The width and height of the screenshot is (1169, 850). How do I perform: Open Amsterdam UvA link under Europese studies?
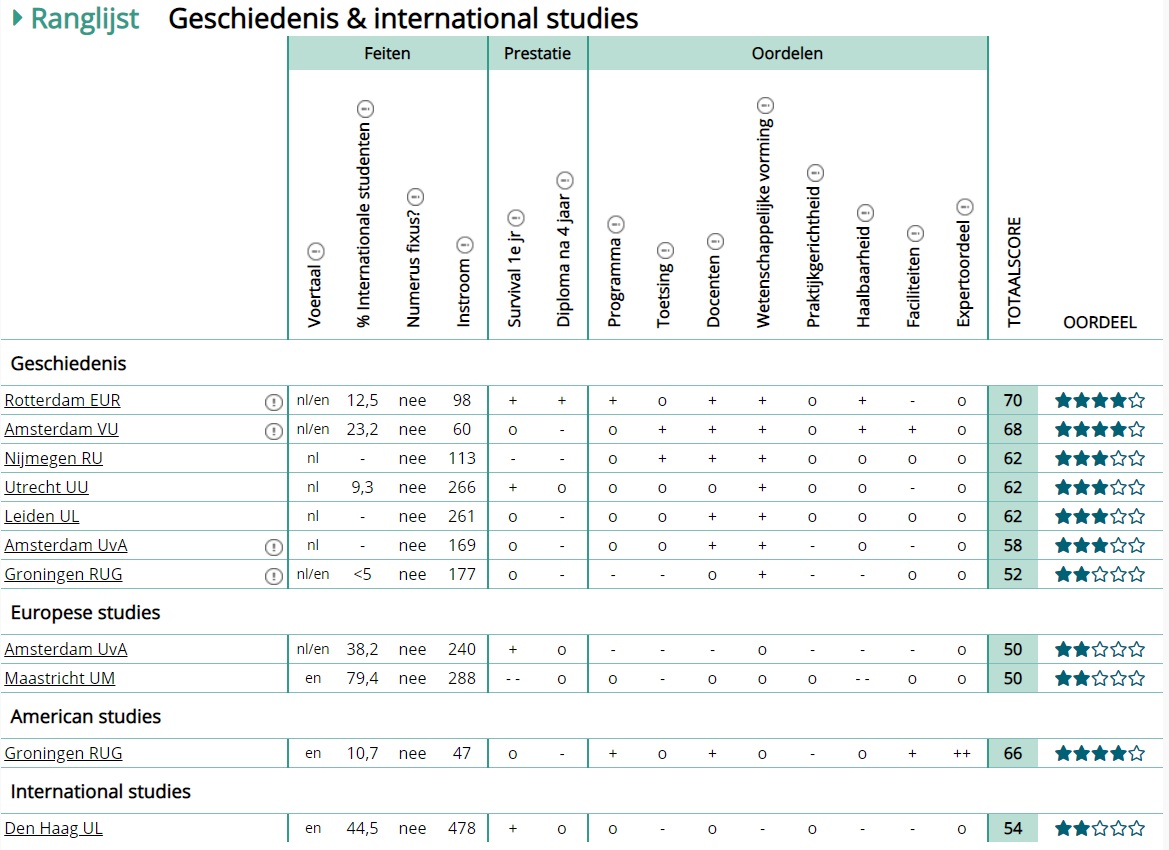66,649
